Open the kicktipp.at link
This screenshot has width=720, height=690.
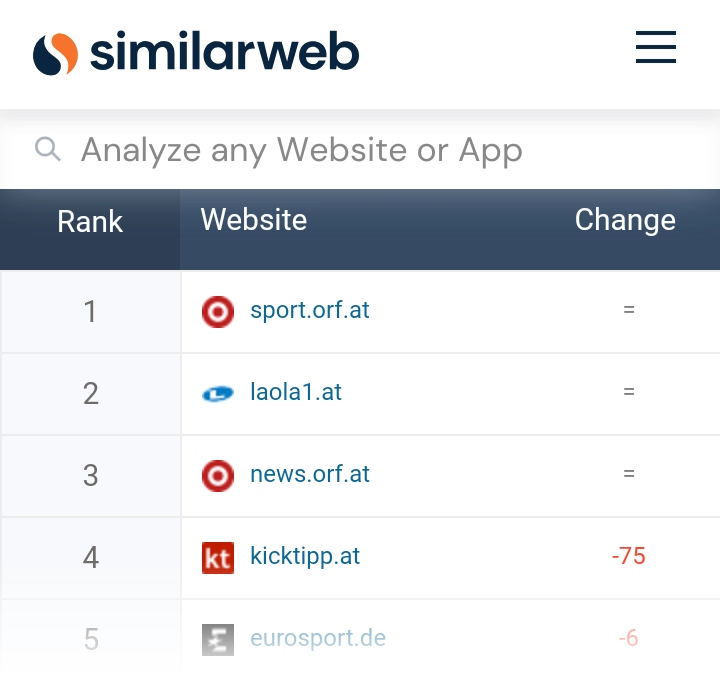pos(305,556)
